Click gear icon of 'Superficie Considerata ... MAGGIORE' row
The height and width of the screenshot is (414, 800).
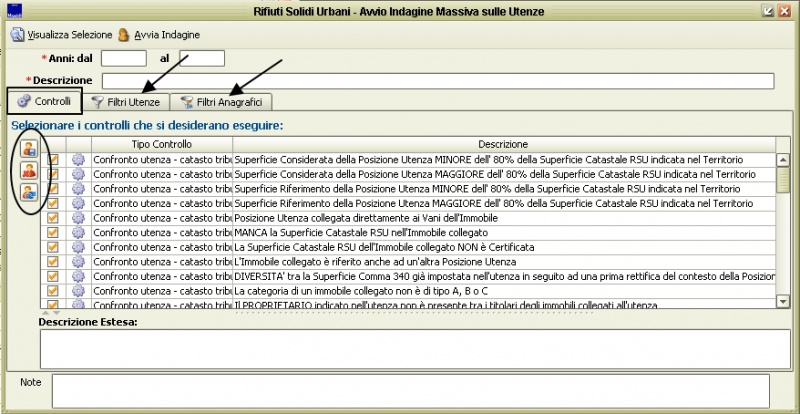pos(78,174)
